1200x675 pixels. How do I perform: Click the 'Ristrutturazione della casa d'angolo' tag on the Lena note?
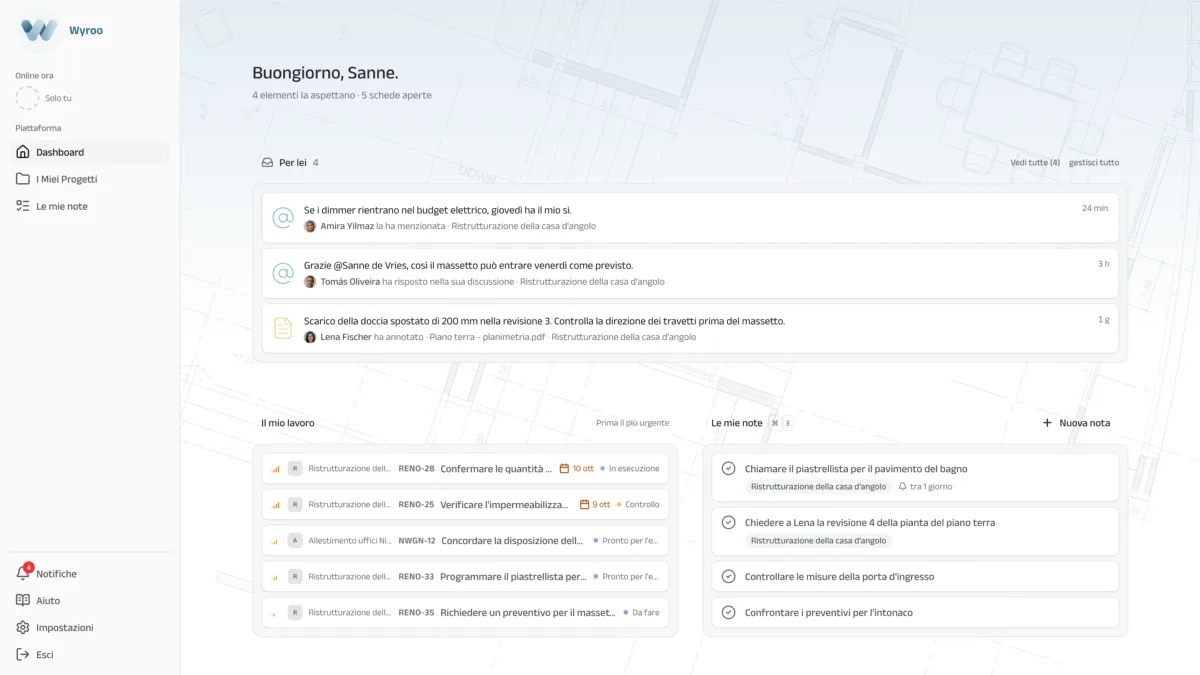[x=818, y=540]
